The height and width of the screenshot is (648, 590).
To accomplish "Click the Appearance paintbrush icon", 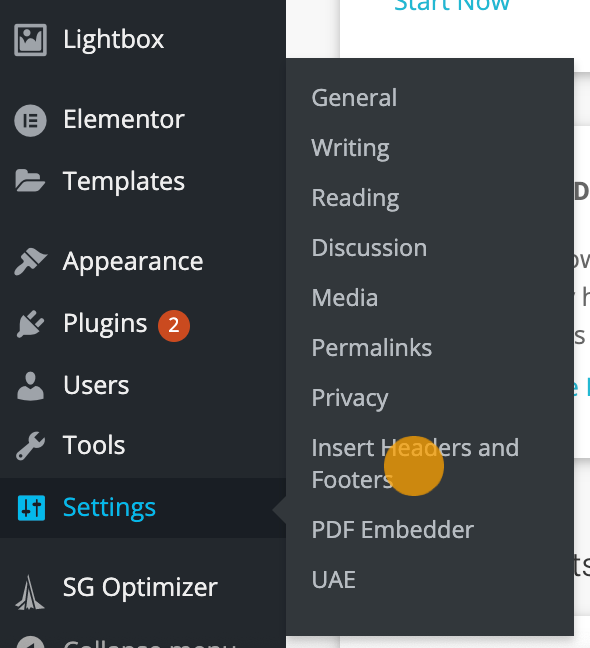I will click(x=30, y=261).
